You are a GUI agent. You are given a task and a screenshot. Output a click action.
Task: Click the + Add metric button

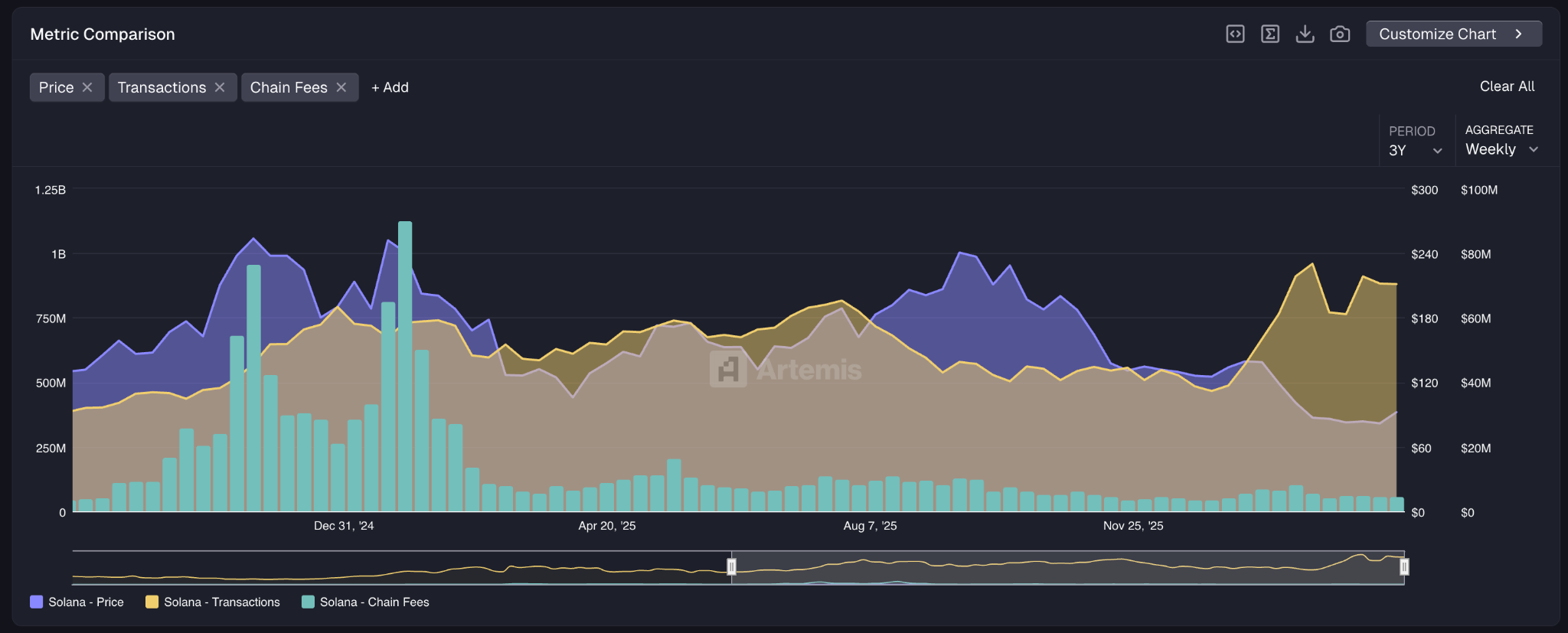pos(390,87)
